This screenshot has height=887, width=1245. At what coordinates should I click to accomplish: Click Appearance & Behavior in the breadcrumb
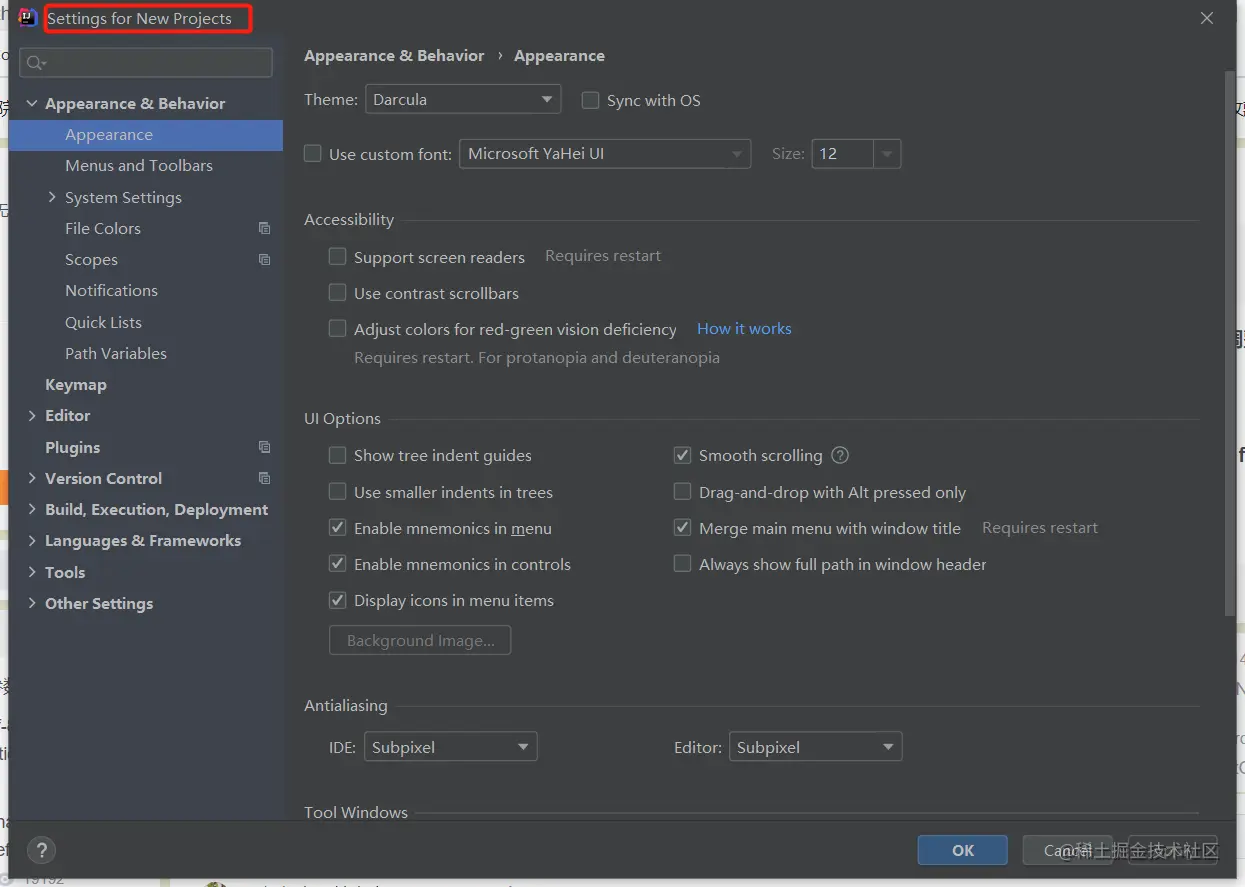tap(394, 56)
